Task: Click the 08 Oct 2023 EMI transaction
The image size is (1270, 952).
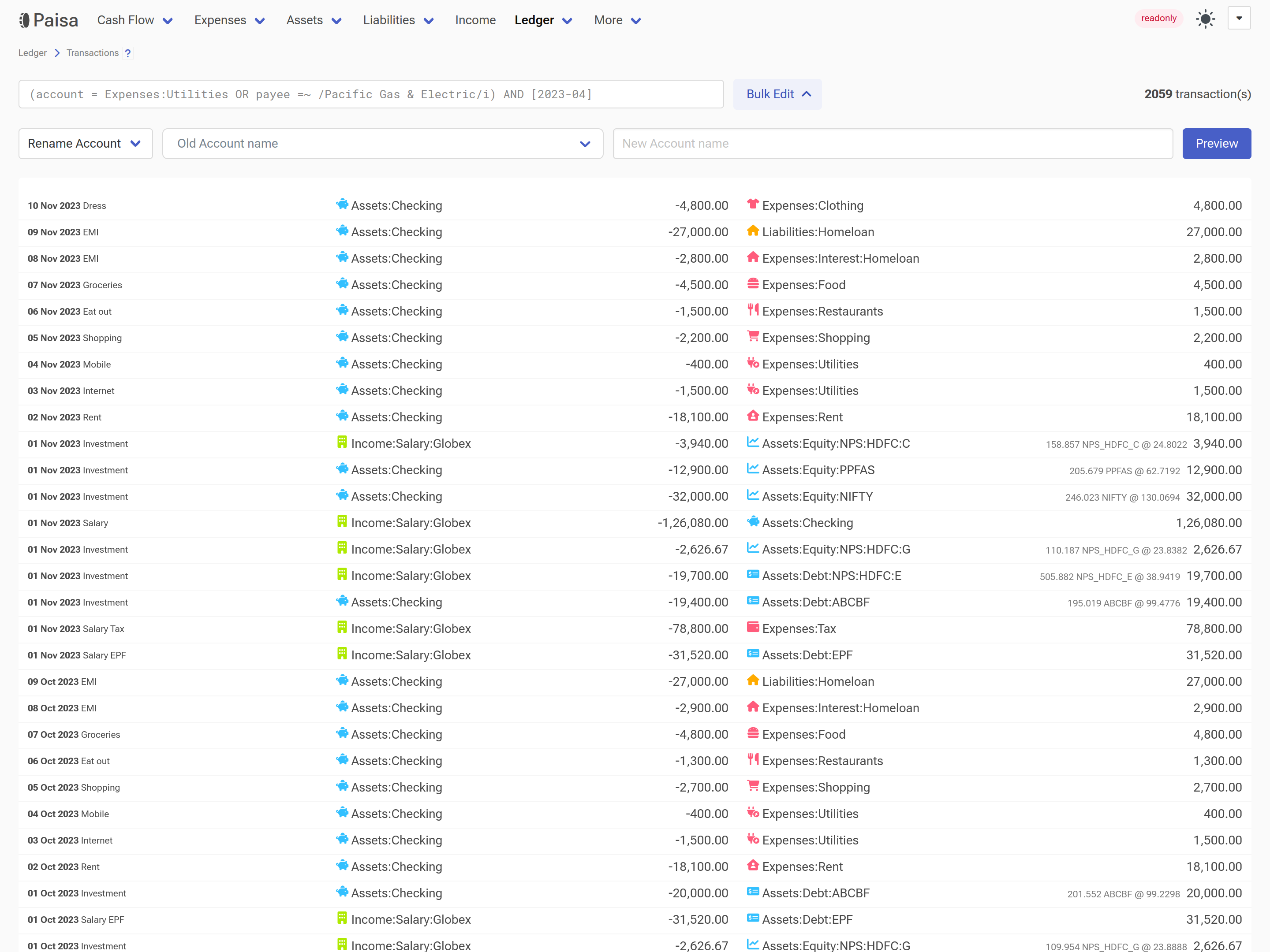Action: (x=62, y=708)
